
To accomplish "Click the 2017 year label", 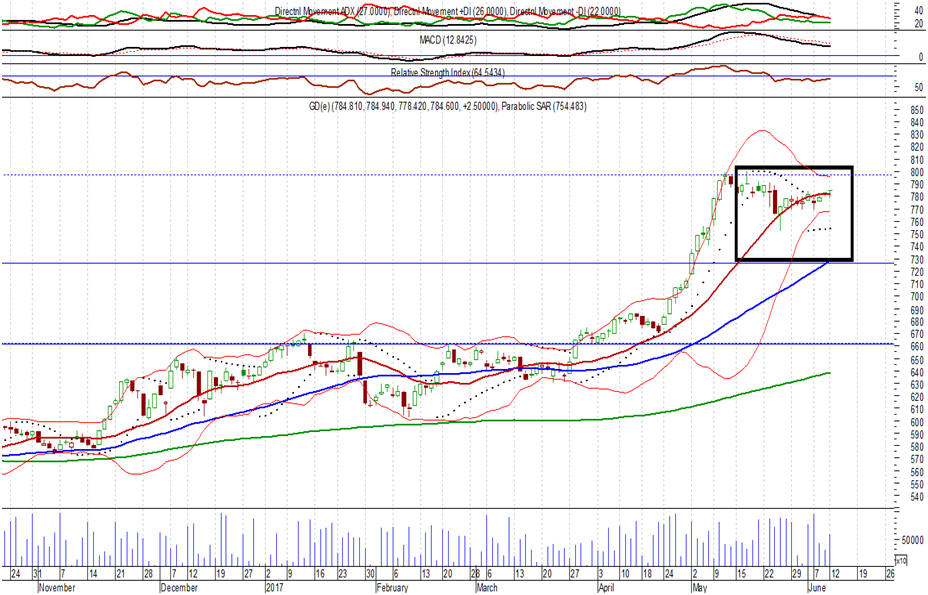I will [x=274, y=588].
